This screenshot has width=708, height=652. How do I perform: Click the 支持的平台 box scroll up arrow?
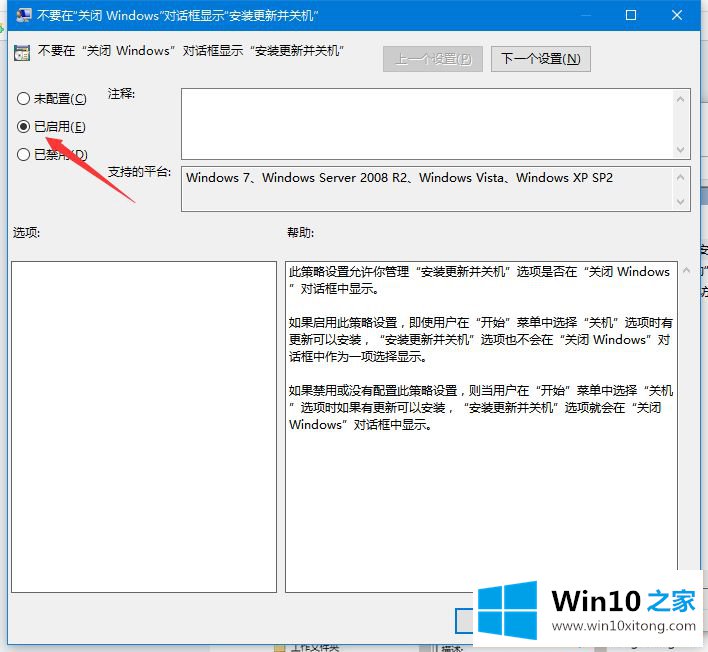680,177
